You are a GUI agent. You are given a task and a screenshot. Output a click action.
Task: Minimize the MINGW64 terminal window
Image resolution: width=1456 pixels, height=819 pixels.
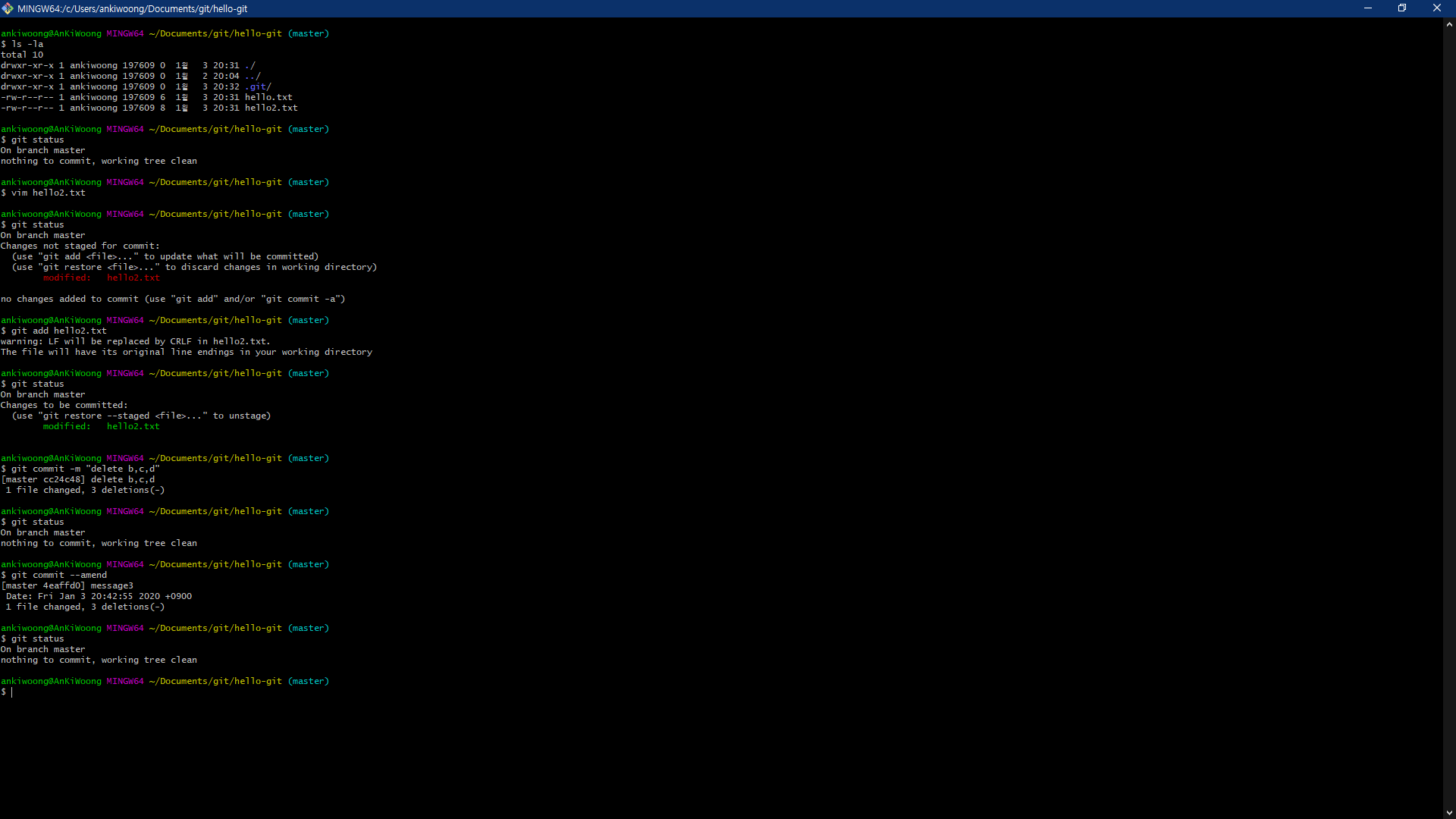tap(1367, 8)
